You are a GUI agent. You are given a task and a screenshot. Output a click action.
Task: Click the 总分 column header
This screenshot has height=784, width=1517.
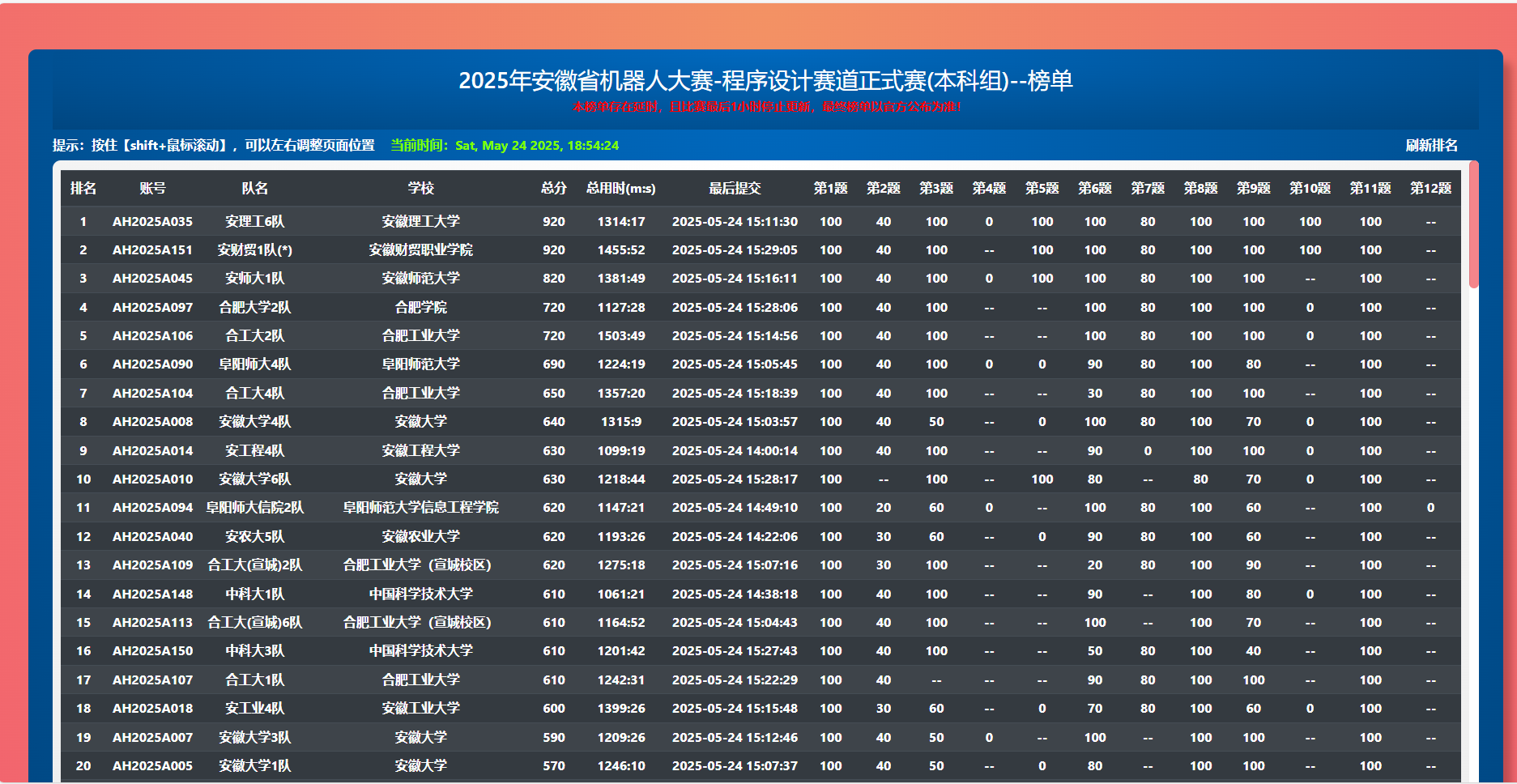point(554,188)
